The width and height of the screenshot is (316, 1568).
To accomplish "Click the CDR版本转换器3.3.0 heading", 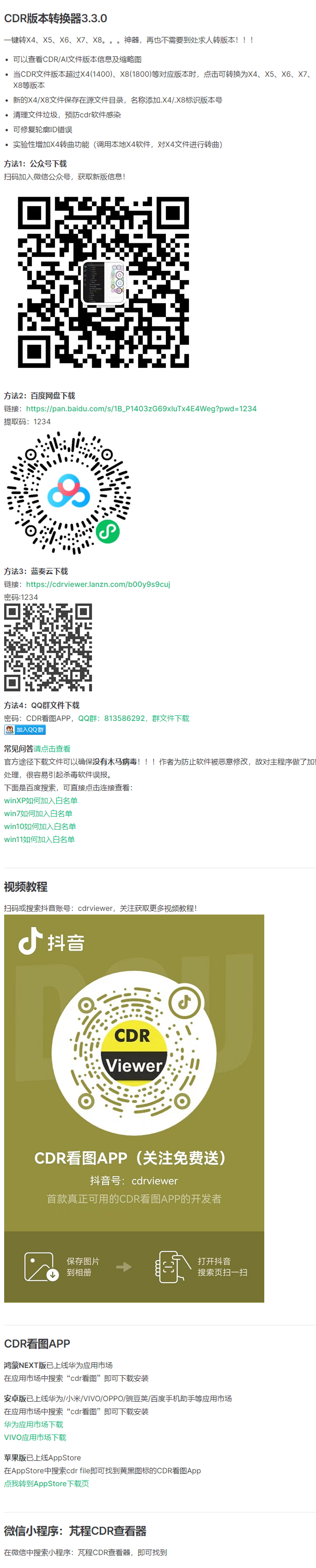I will (55, 19).
